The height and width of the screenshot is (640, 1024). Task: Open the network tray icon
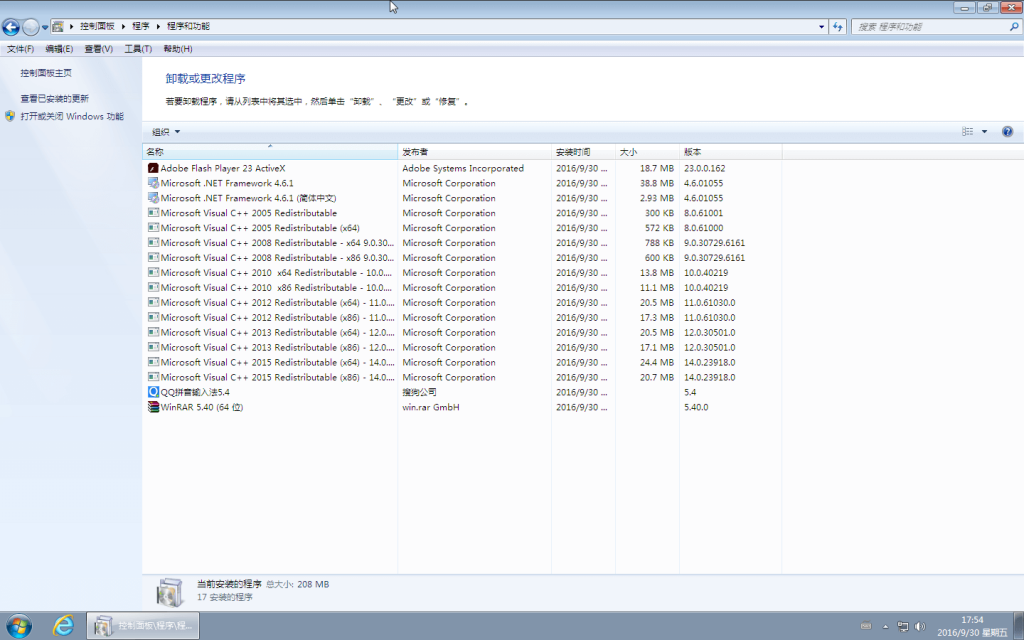tap(903, 626)
